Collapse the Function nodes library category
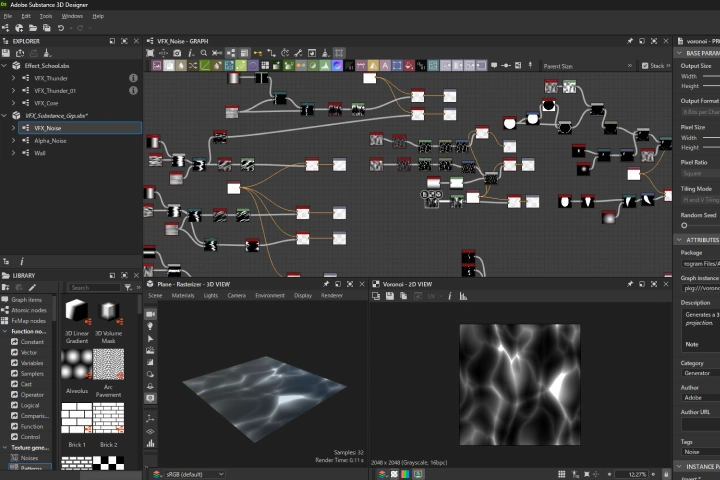Screen dimensions: 720x480 click(5, 331)
